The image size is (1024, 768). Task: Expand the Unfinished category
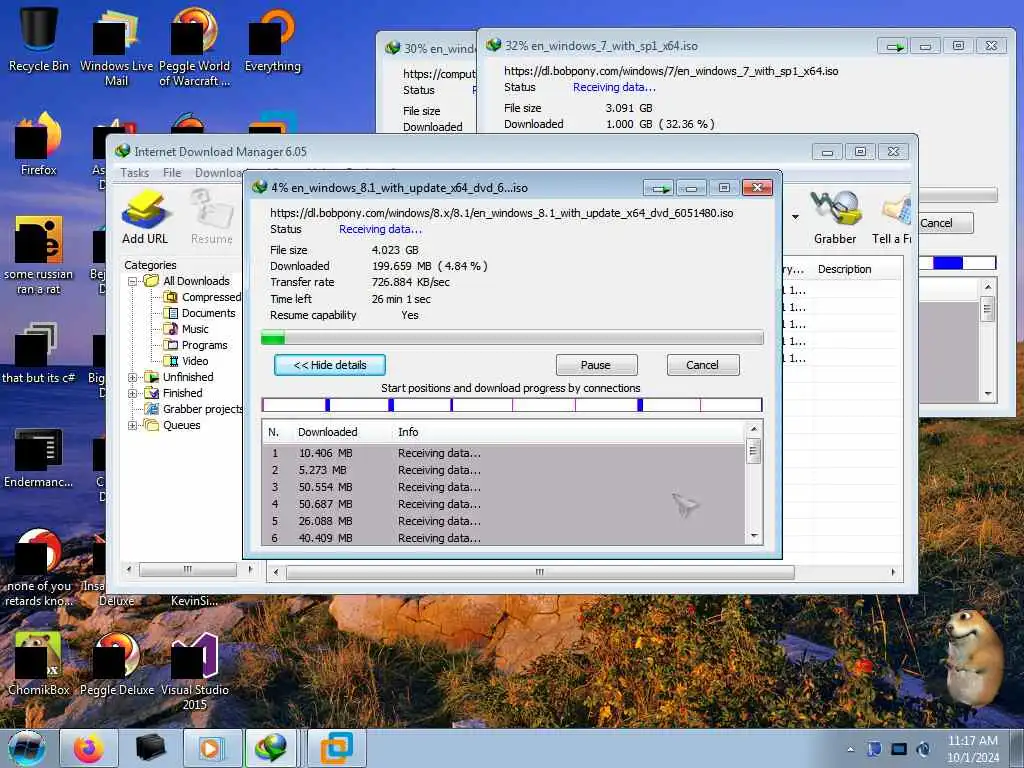(x=132, y=377)
